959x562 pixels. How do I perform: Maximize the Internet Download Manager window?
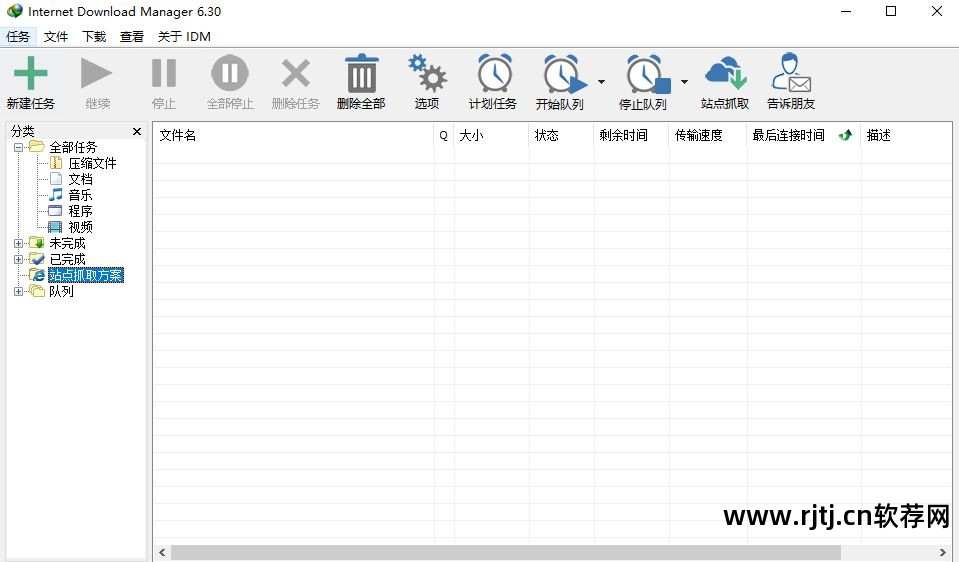tap(891, 11)
